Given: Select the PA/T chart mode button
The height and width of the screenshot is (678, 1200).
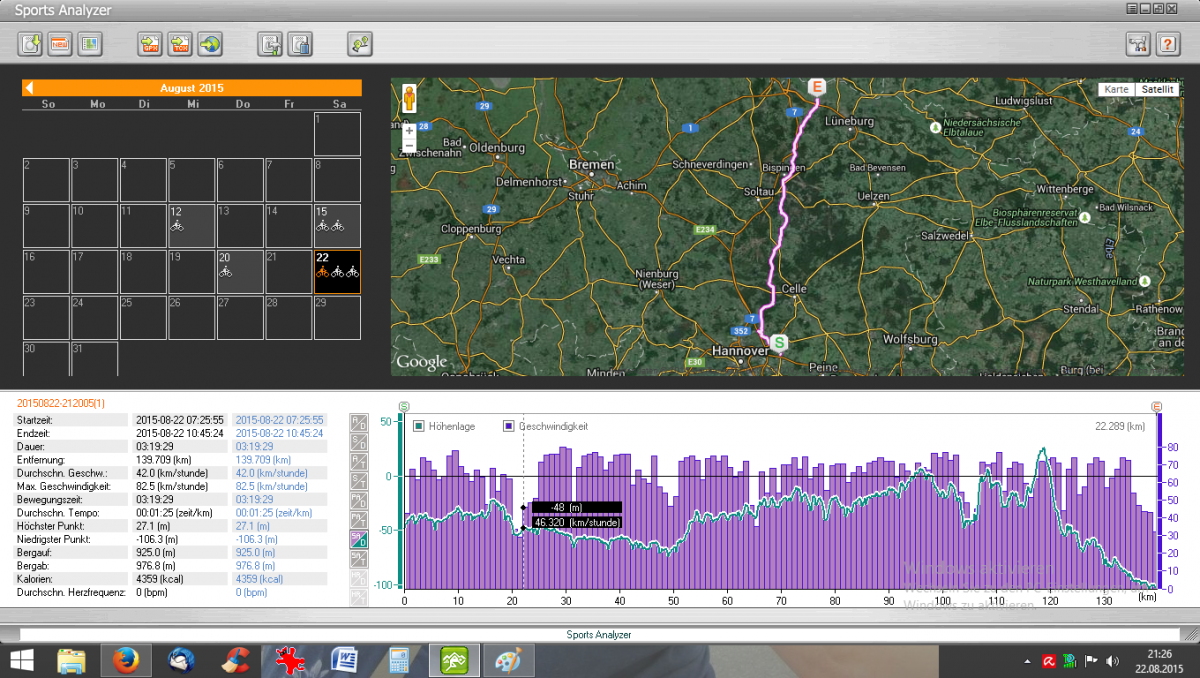Looking at the screenshot, I should point(358,520).
